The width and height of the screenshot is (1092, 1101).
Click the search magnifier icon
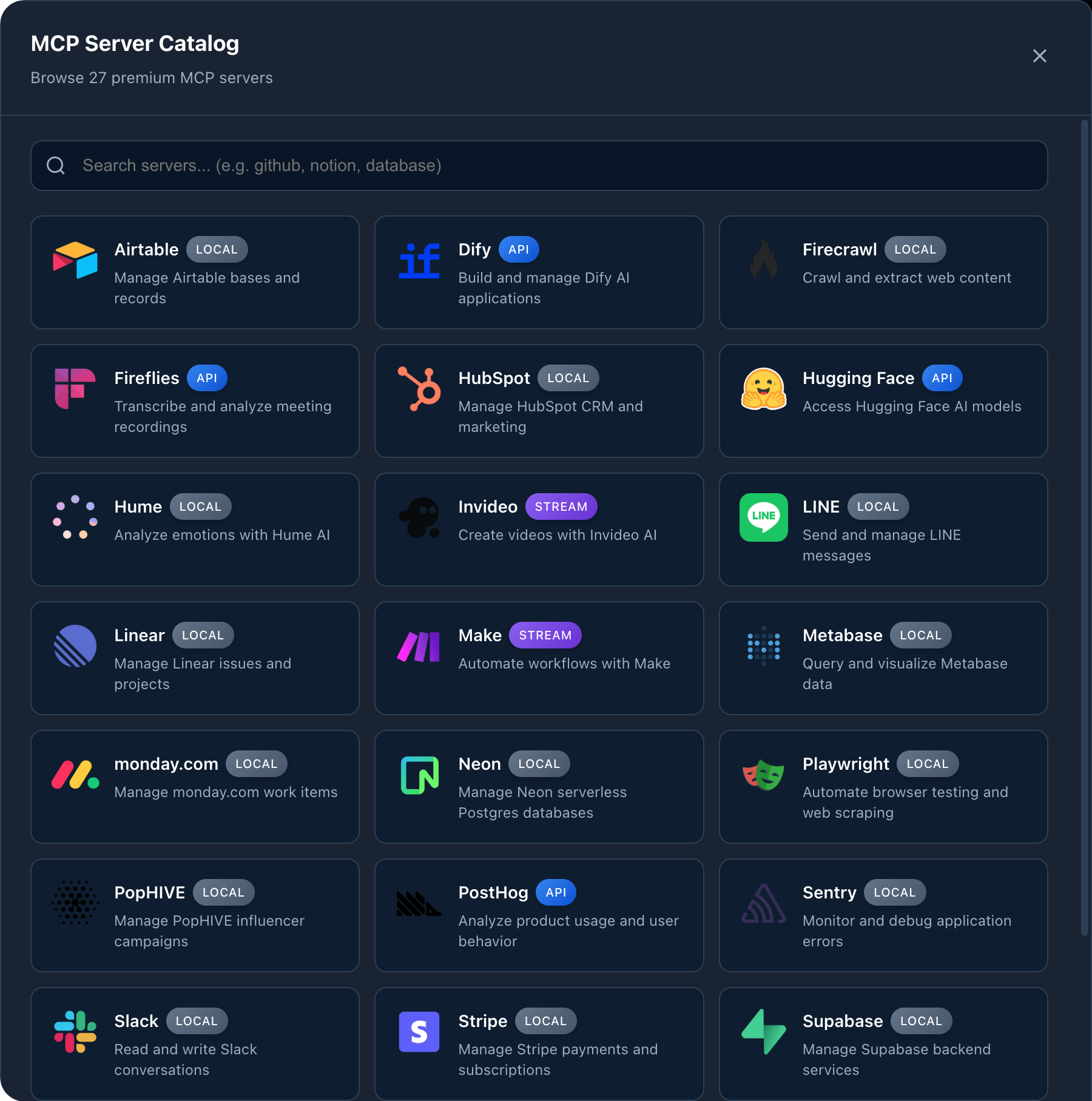(x=56, y=165)
